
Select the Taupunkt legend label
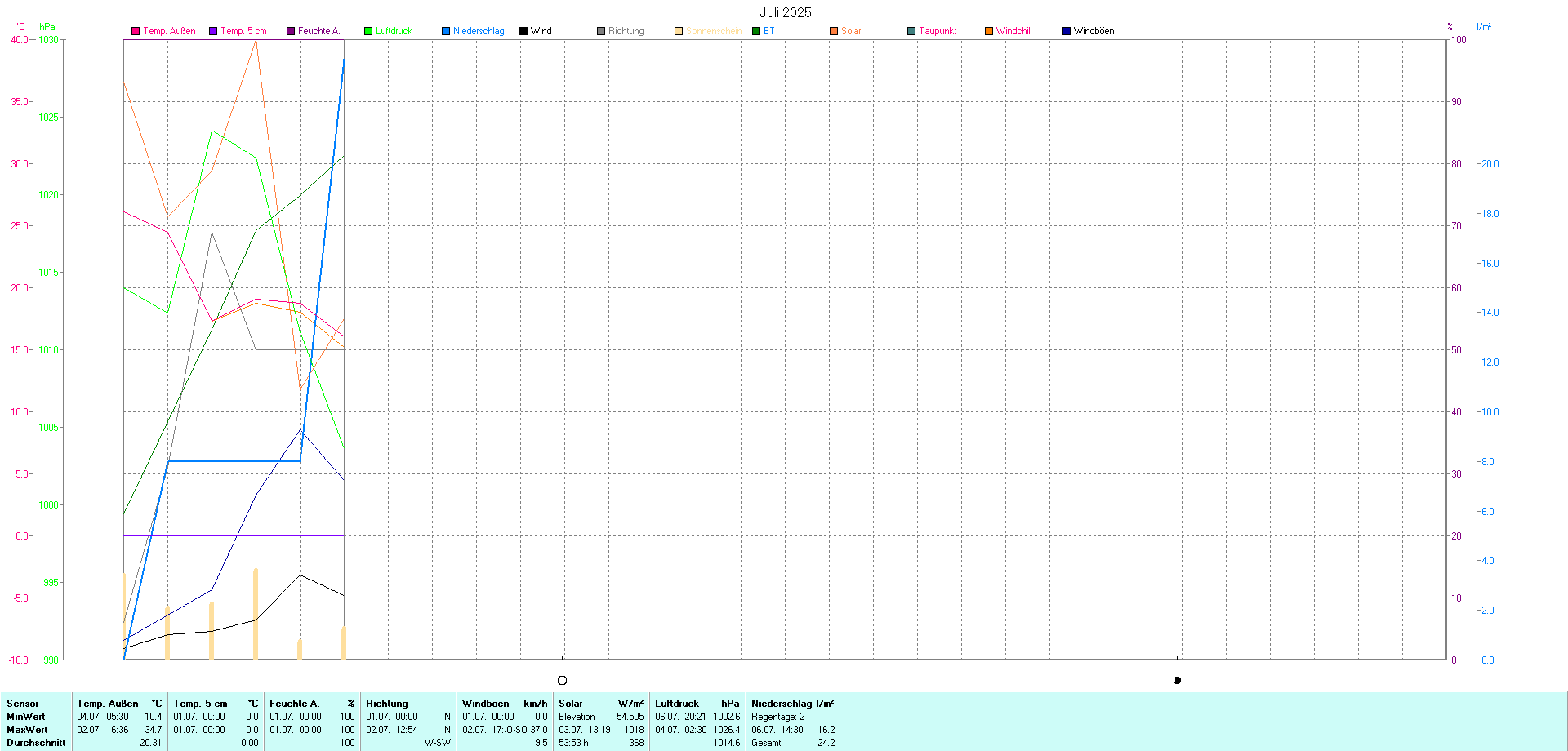(938, 31)
